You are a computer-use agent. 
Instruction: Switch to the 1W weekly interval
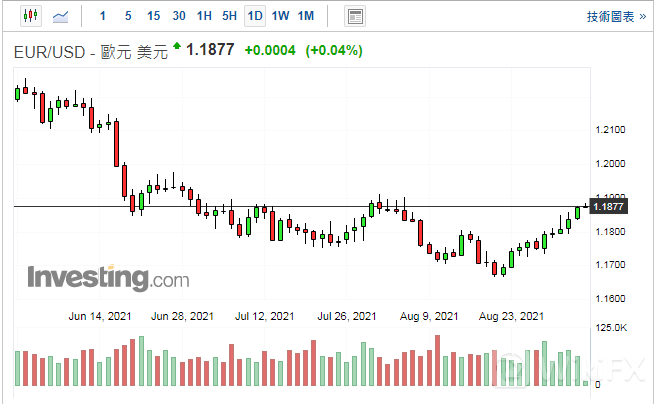point(281,16)
